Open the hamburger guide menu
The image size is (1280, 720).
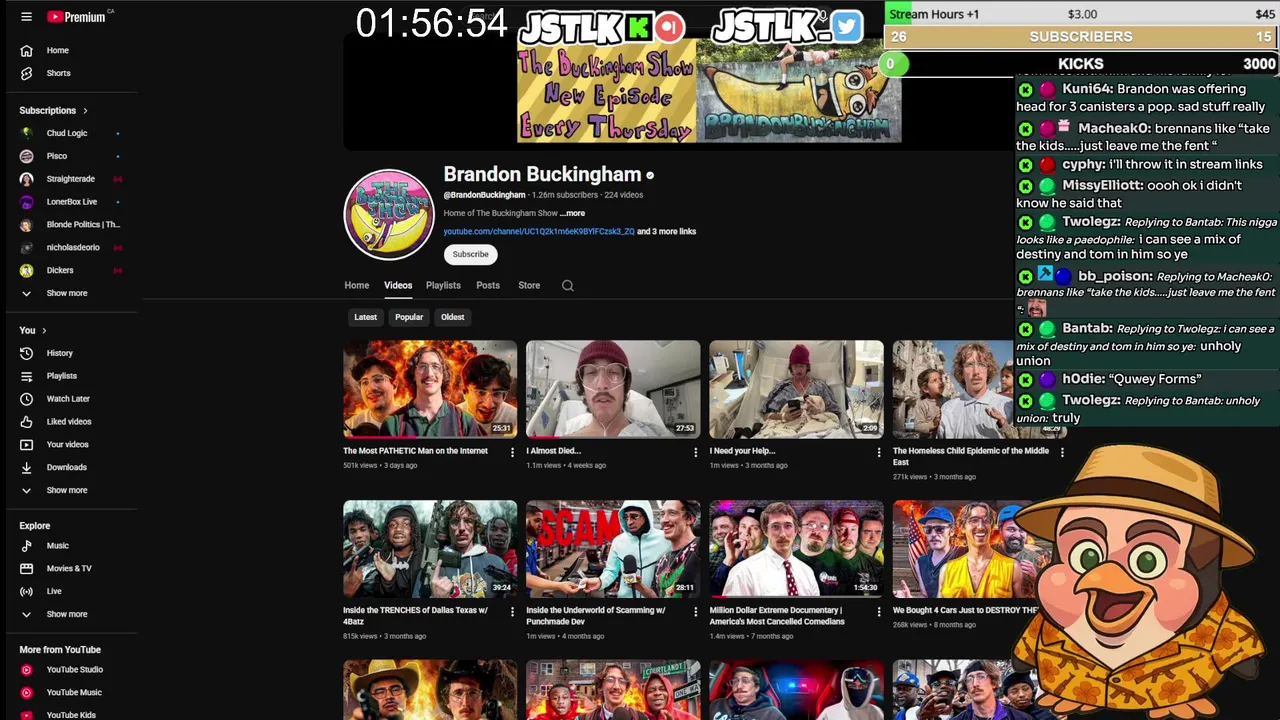coord(26,17)
